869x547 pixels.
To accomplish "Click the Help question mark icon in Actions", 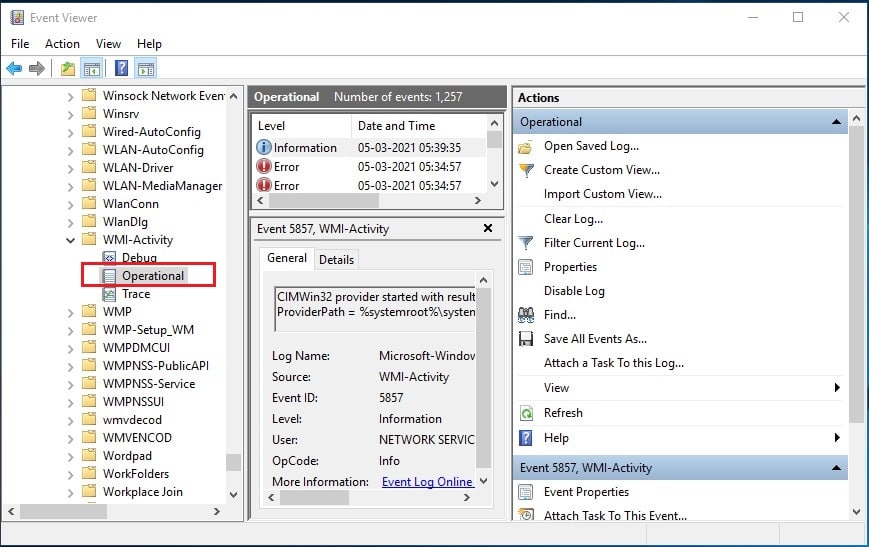I will [525, 438].
